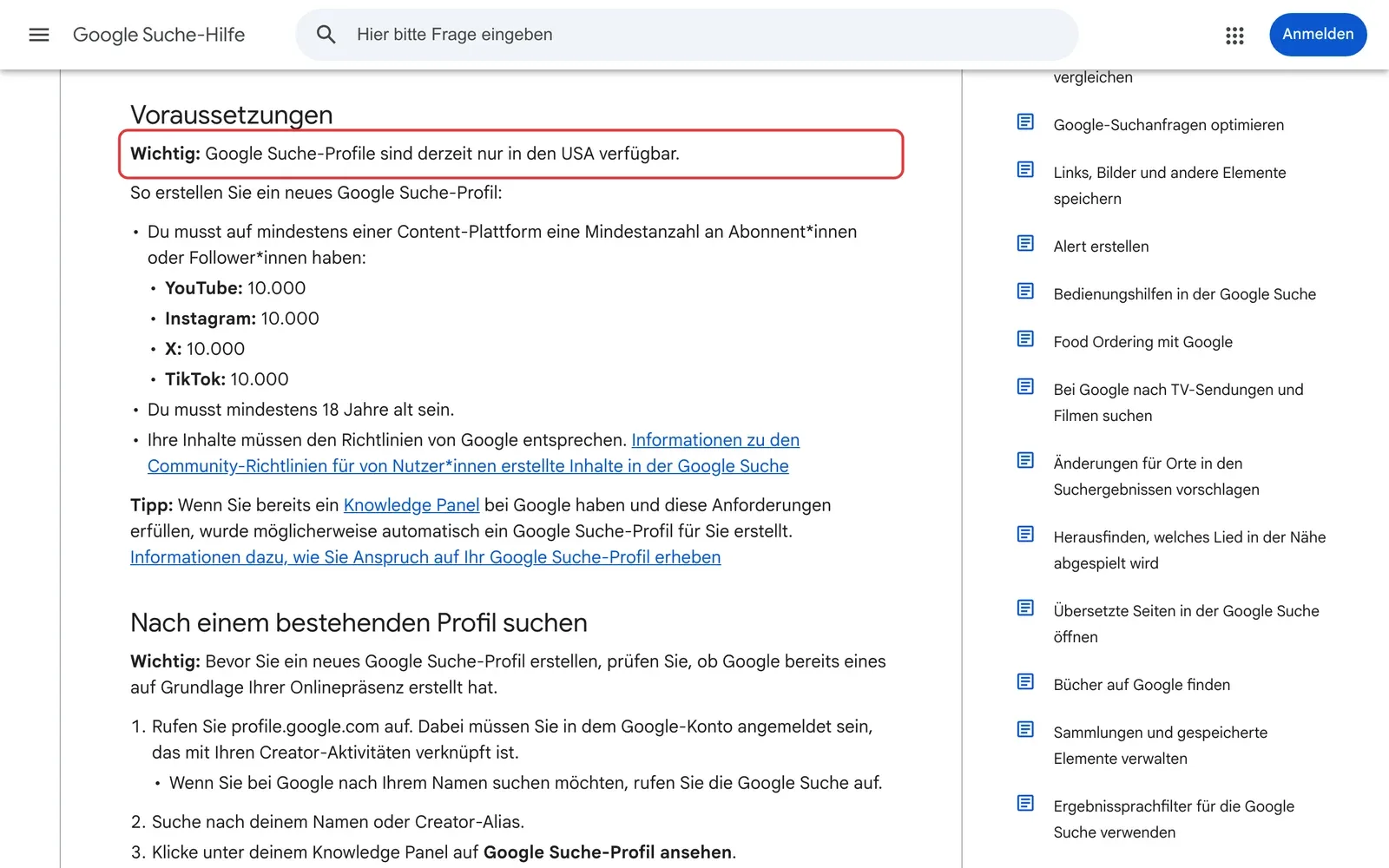Click article icon beside Links, Bilder und andere Elemente
1389x868 pixels.
point(1025,169)
